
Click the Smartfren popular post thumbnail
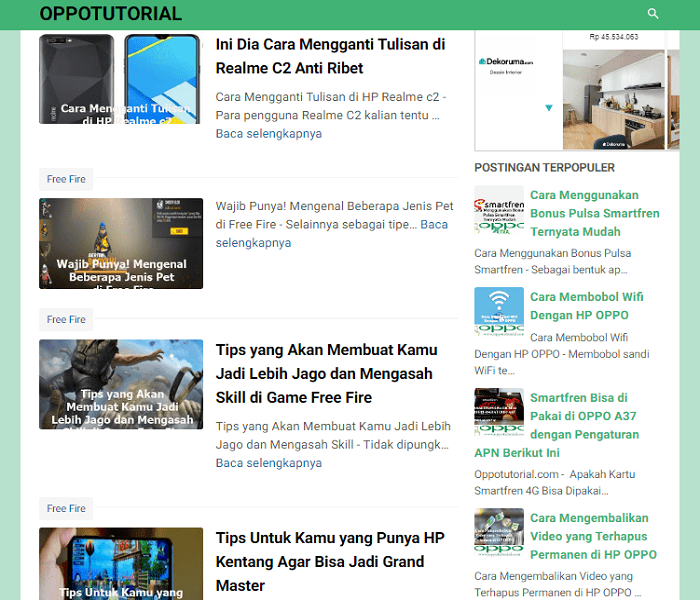point(499,210)
